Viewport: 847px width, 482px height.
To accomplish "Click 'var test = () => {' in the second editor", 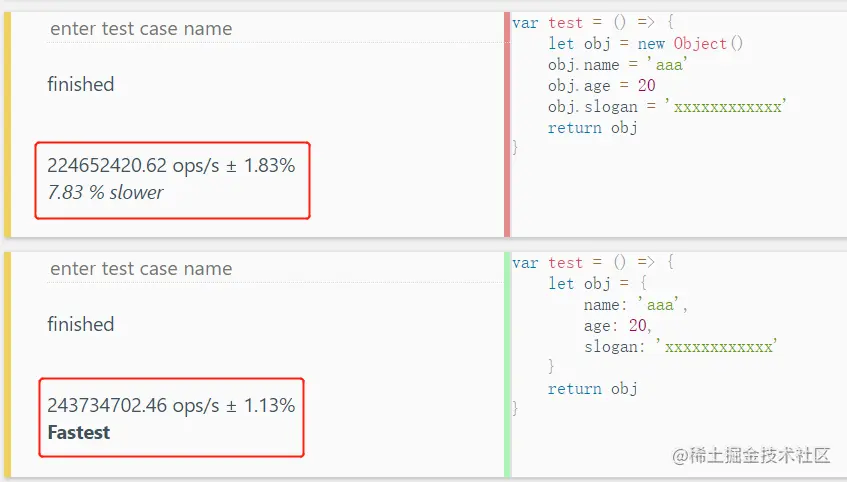I will 593,263.
